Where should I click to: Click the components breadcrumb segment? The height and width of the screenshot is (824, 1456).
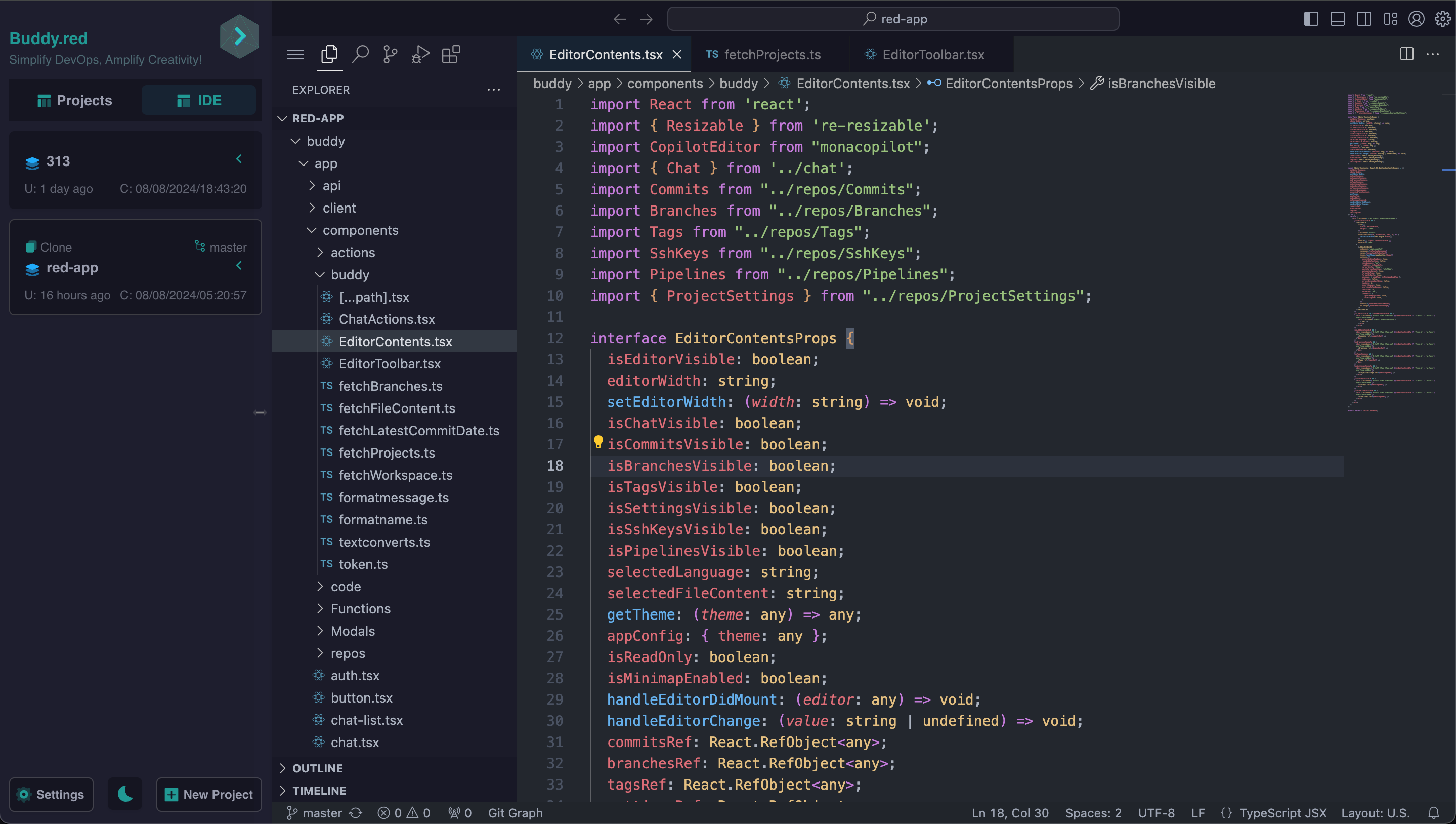(x=665, y=83)
